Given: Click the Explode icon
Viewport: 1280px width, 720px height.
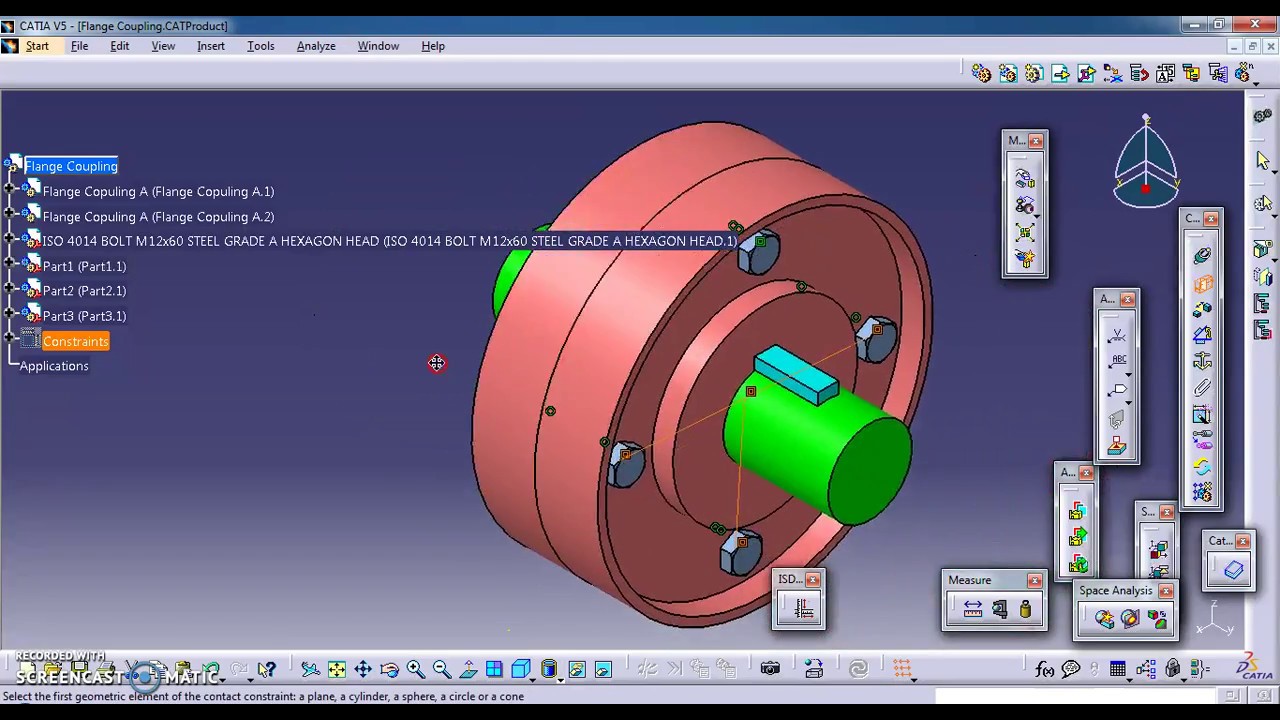Looking at the screenshot, I should (1024, 231).
